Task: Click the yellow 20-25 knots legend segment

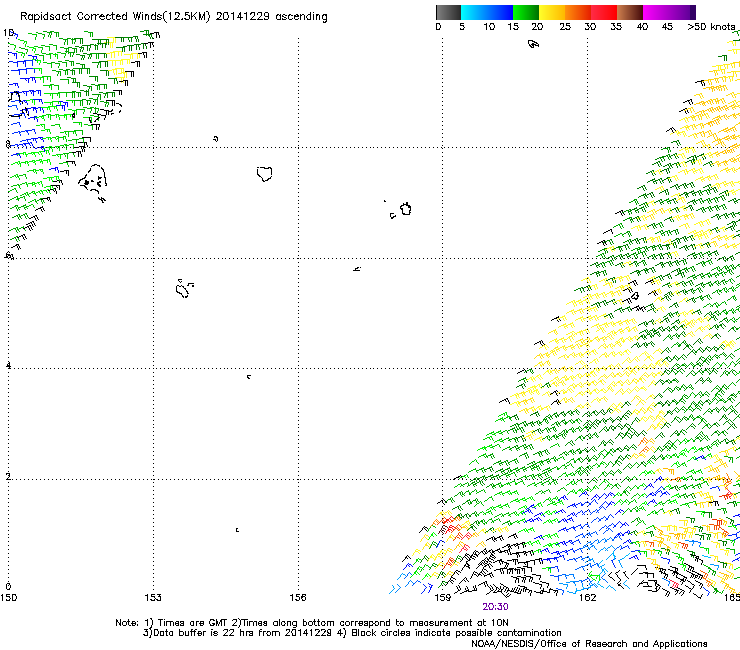Action: tap(552, 12)
